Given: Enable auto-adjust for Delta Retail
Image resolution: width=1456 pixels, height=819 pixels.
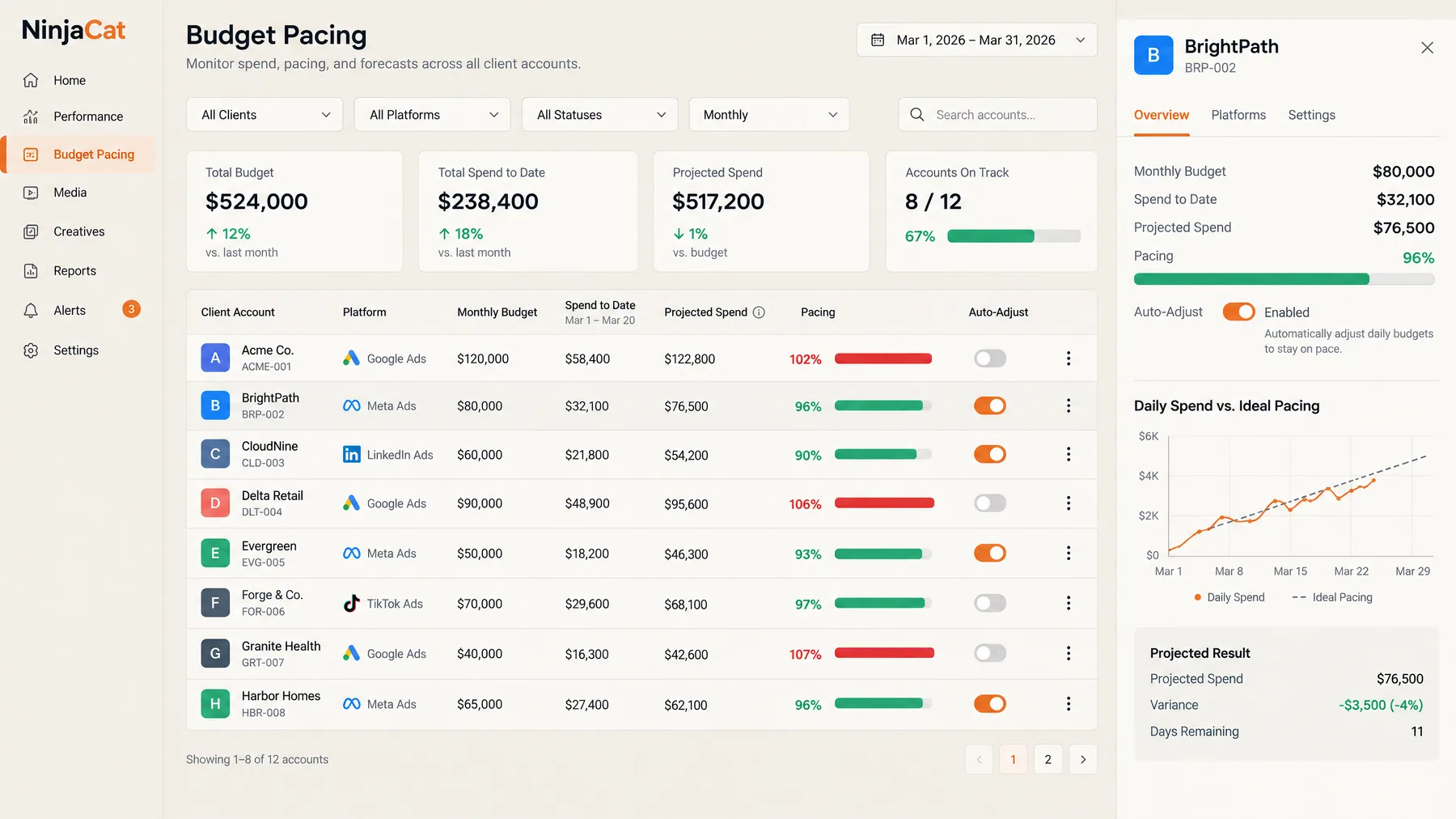Looking at the screenshot, I should coord(990,503).
